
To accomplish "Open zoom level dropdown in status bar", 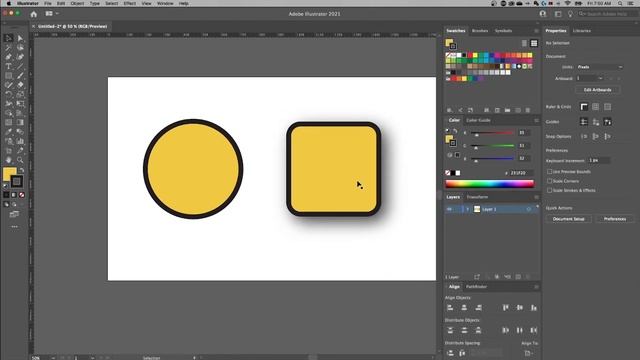I will [x=53, y=358].
